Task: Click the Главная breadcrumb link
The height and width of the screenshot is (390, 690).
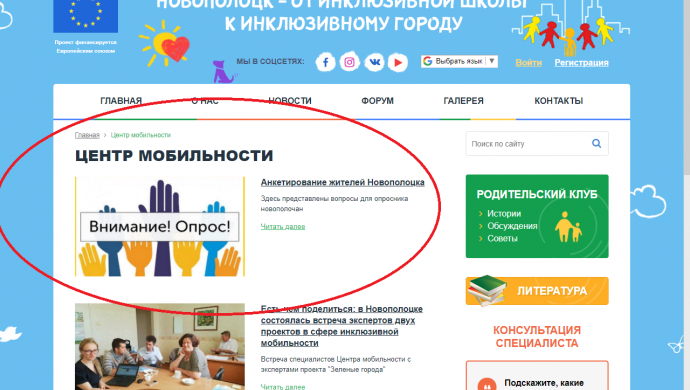Action: click(87, 135)
